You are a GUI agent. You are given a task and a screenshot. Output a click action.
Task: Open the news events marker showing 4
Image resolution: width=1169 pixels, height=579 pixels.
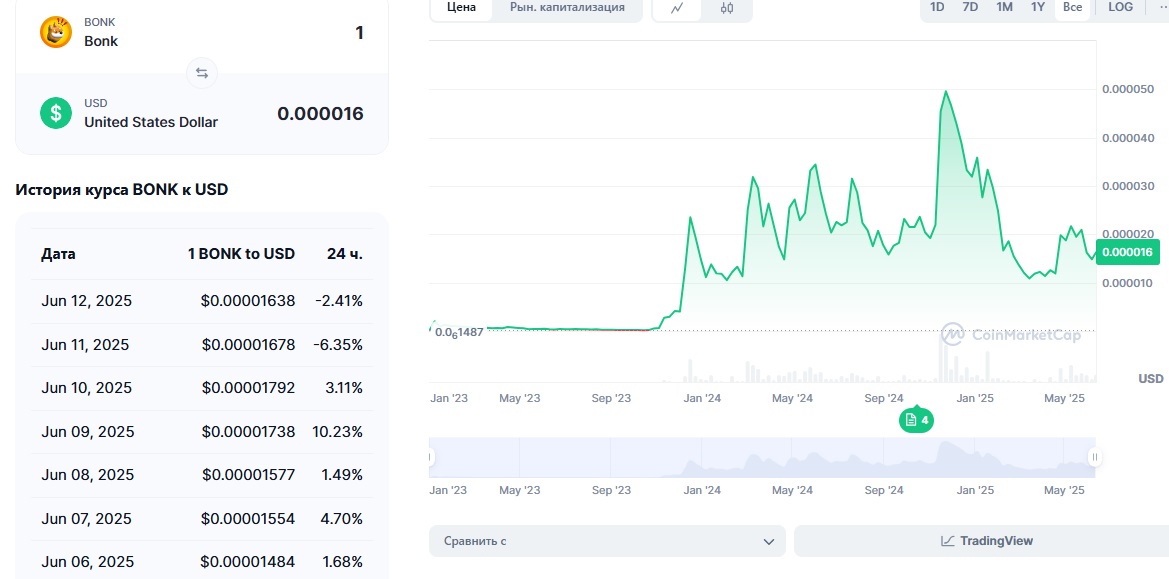pos(917,420)
